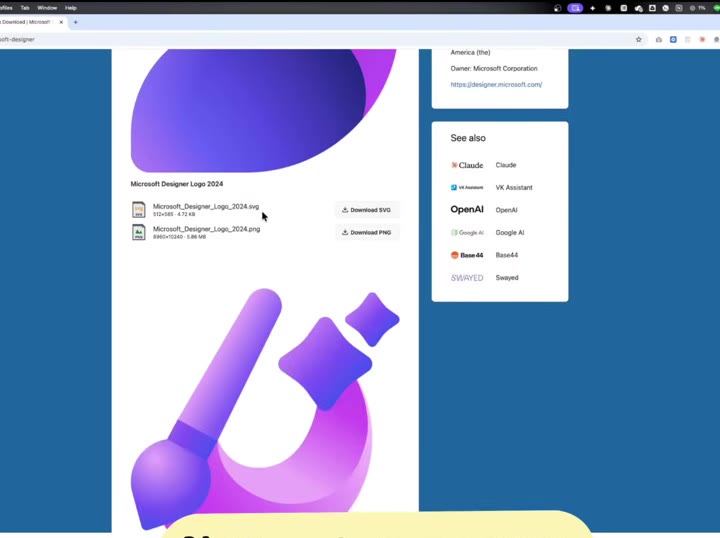720x538 pixels.
Task: Click the blue square extension icon in toolbar
Action: coord(673,39)
